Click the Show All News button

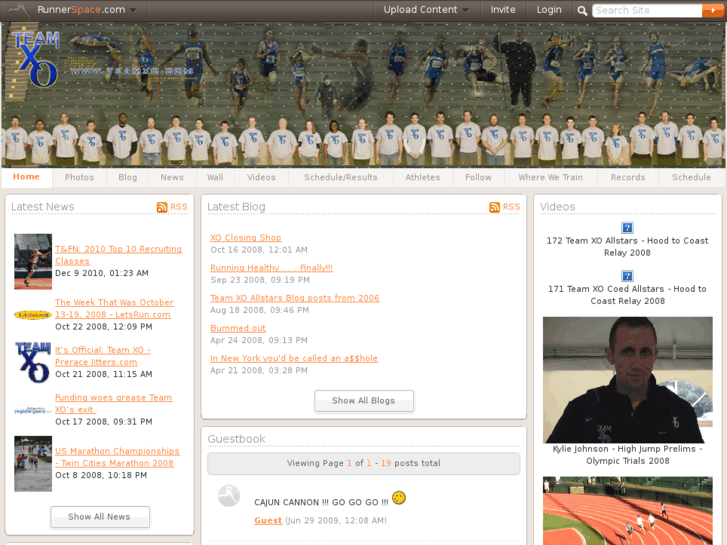click(100, 517)
